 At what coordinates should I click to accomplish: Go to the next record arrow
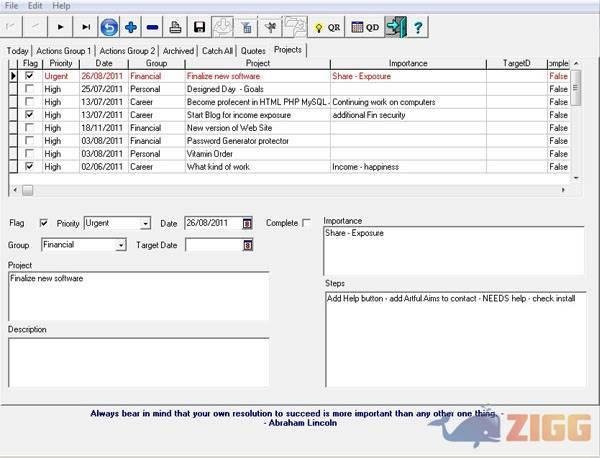(61, 27)
